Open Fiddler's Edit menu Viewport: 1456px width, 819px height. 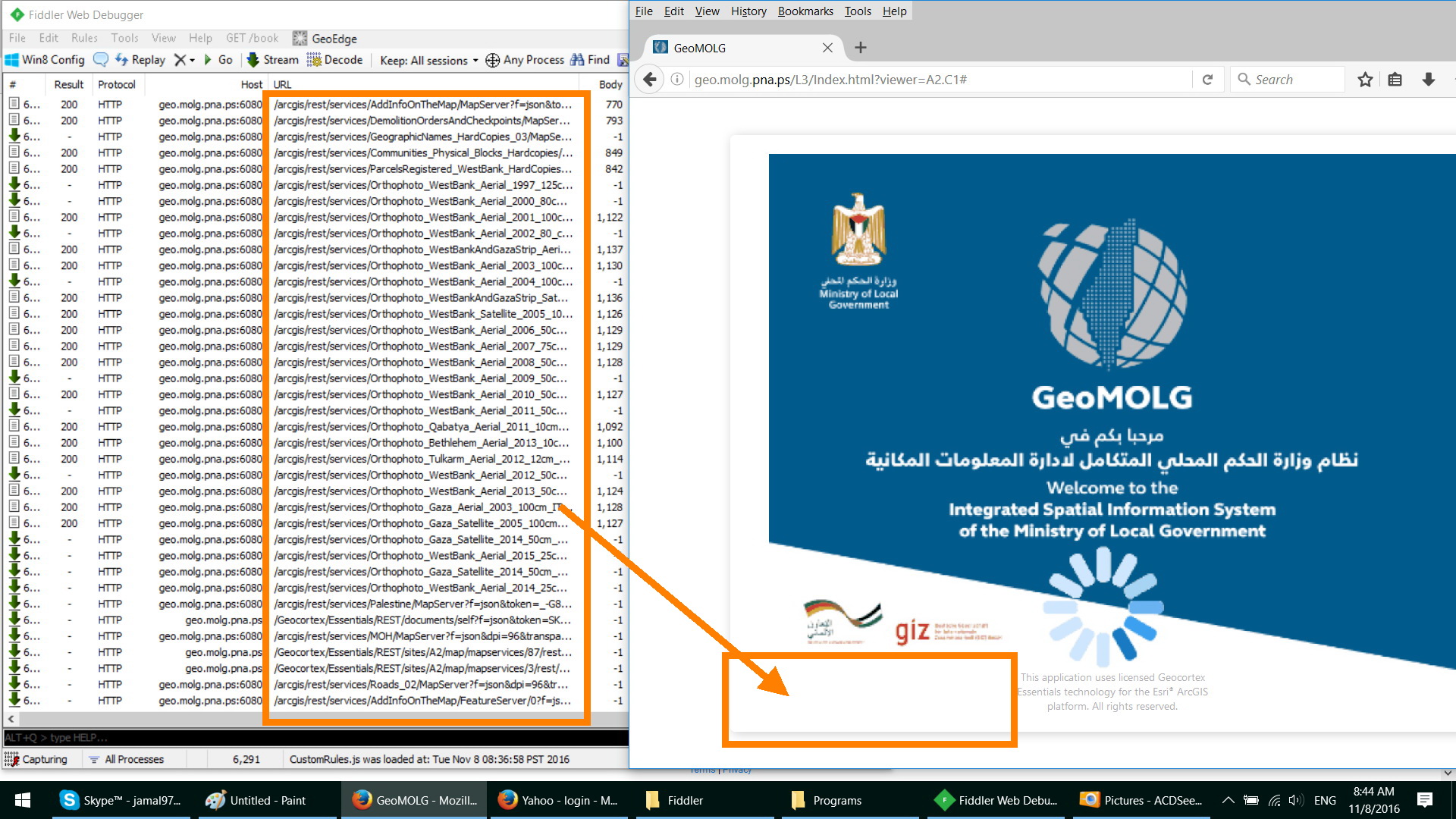tap(49, 38)
